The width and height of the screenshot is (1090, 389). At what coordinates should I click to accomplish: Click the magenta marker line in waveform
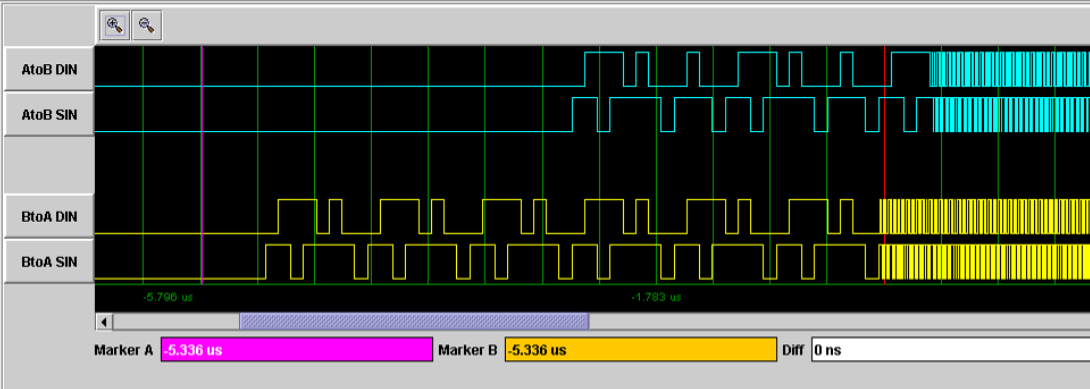coord(202,165)
